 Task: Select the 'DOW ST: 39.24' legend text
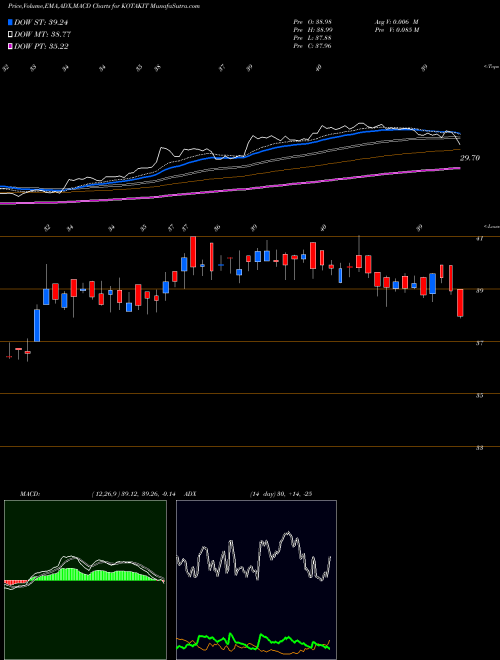41,23
